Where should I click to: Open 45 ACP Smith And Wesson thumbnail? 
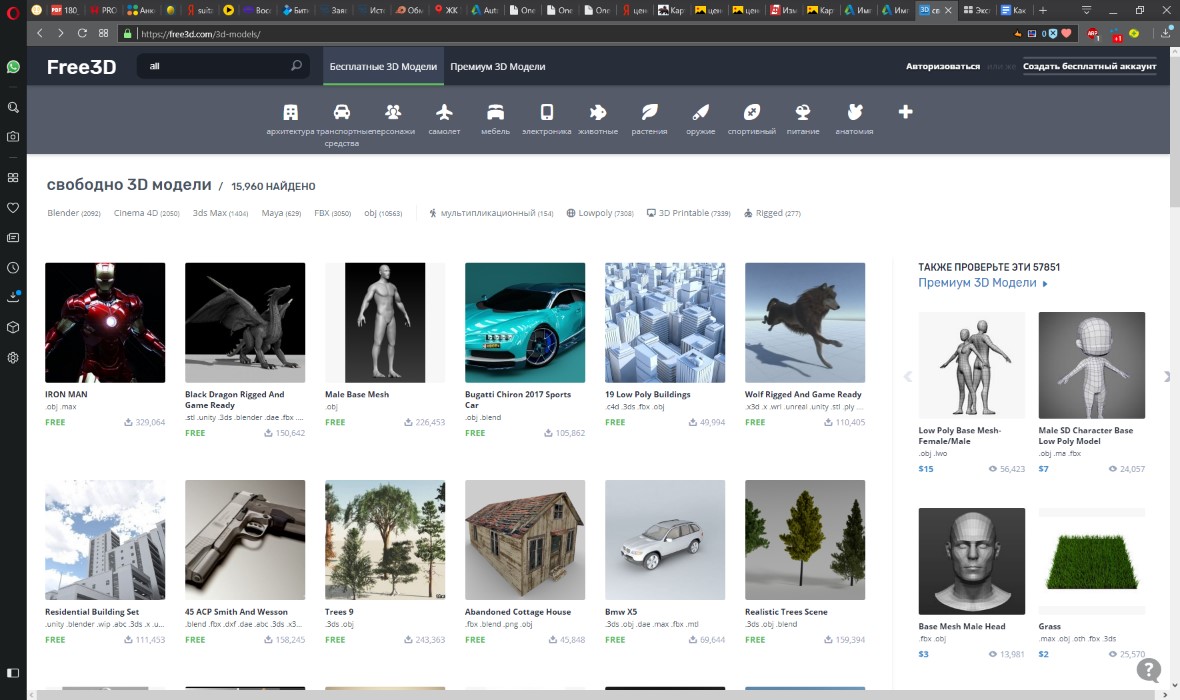pyautogui.click(x=245, y=540)
